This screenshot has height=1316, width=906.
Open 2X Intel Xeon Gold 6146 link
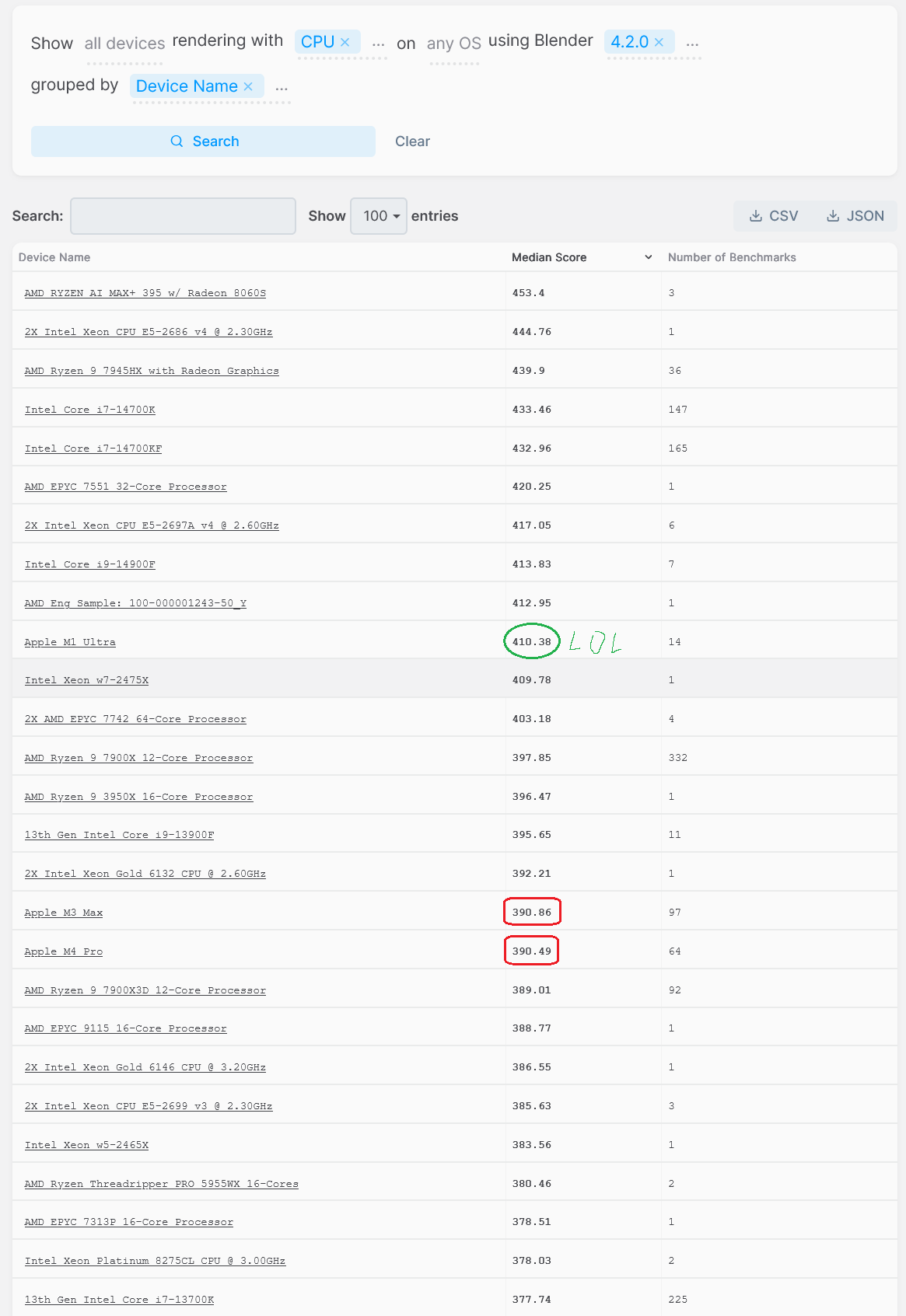coord(145,1067)
